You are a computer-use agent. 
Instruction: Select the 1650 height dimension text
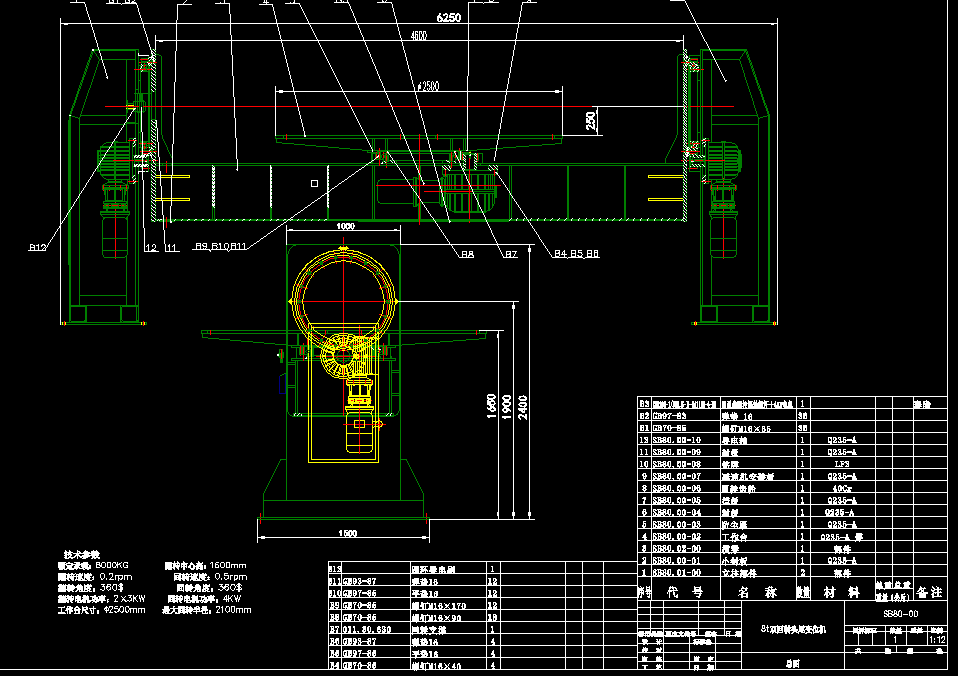tap(492, 405)
